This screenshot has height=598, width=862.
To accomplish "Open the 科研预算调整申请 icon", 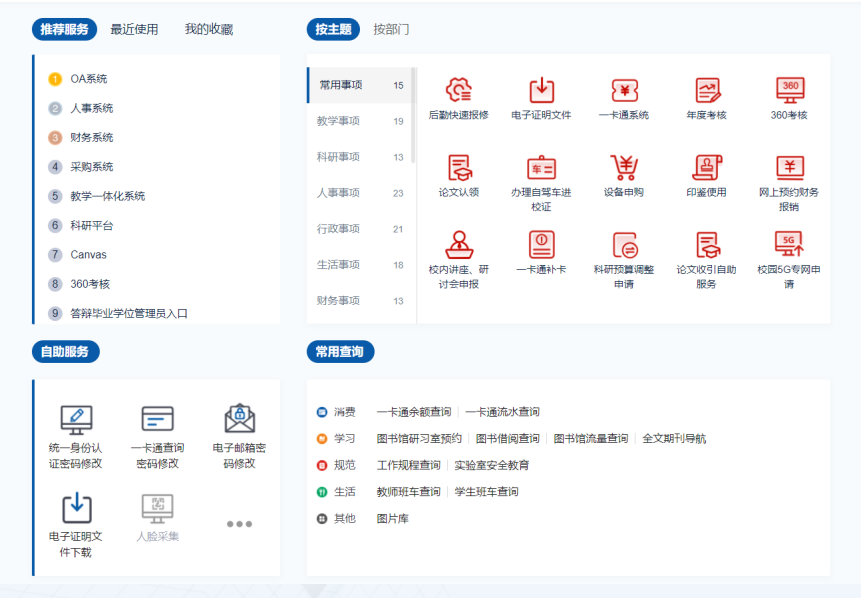I will [x=624, y=245].
